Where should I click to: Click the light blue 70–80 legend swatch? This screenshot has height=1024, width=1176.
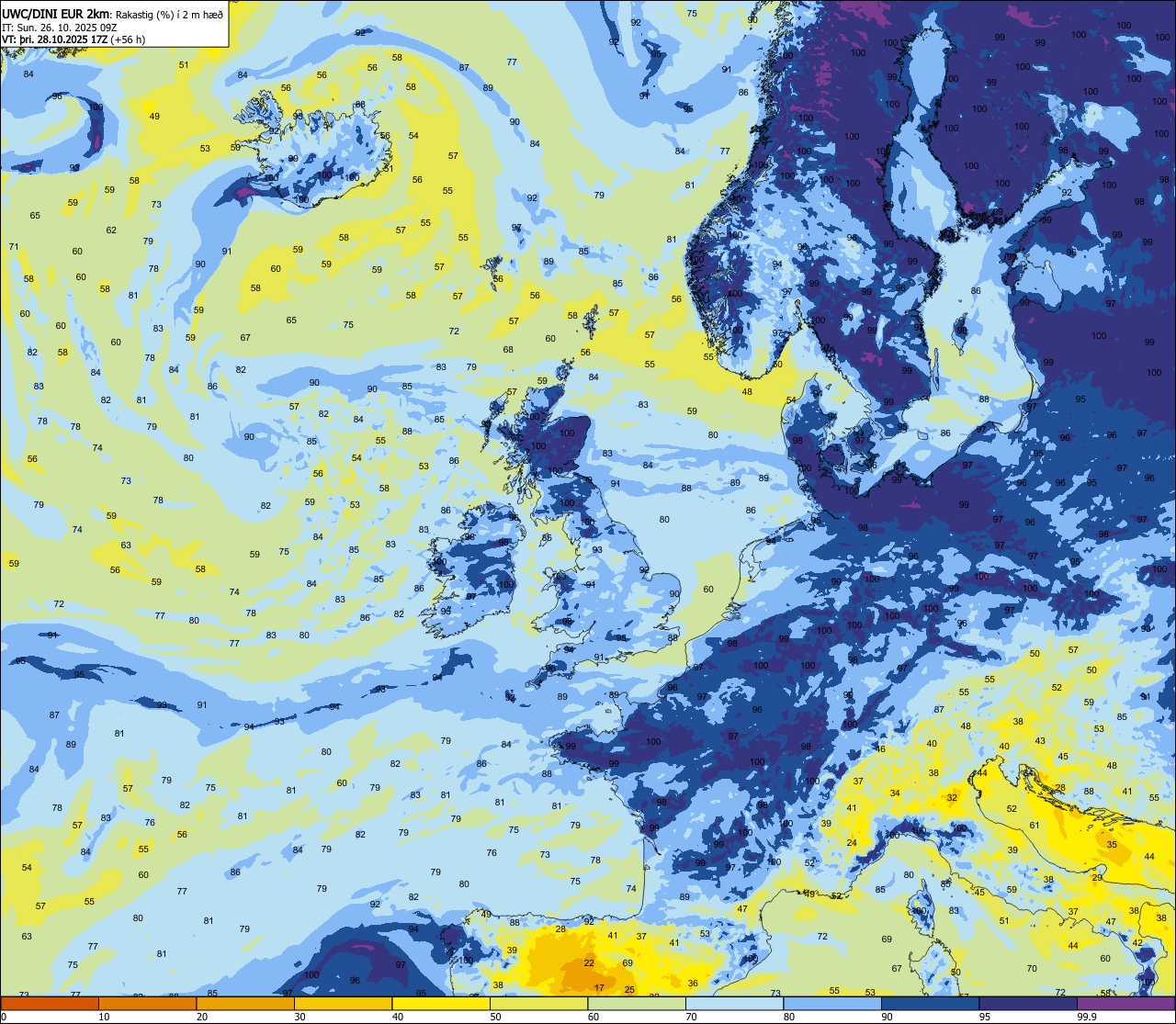(x=734, y=1003)
